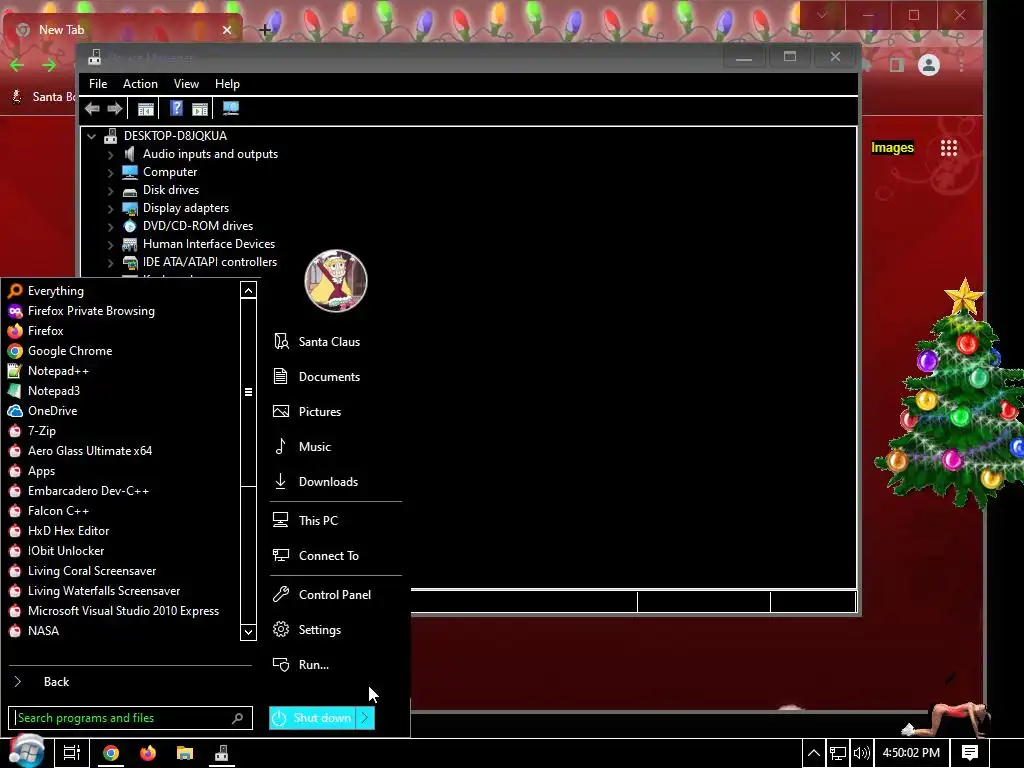Open the Action menu in Device Manager
The image size is (1024, 768).
point(140,84)
